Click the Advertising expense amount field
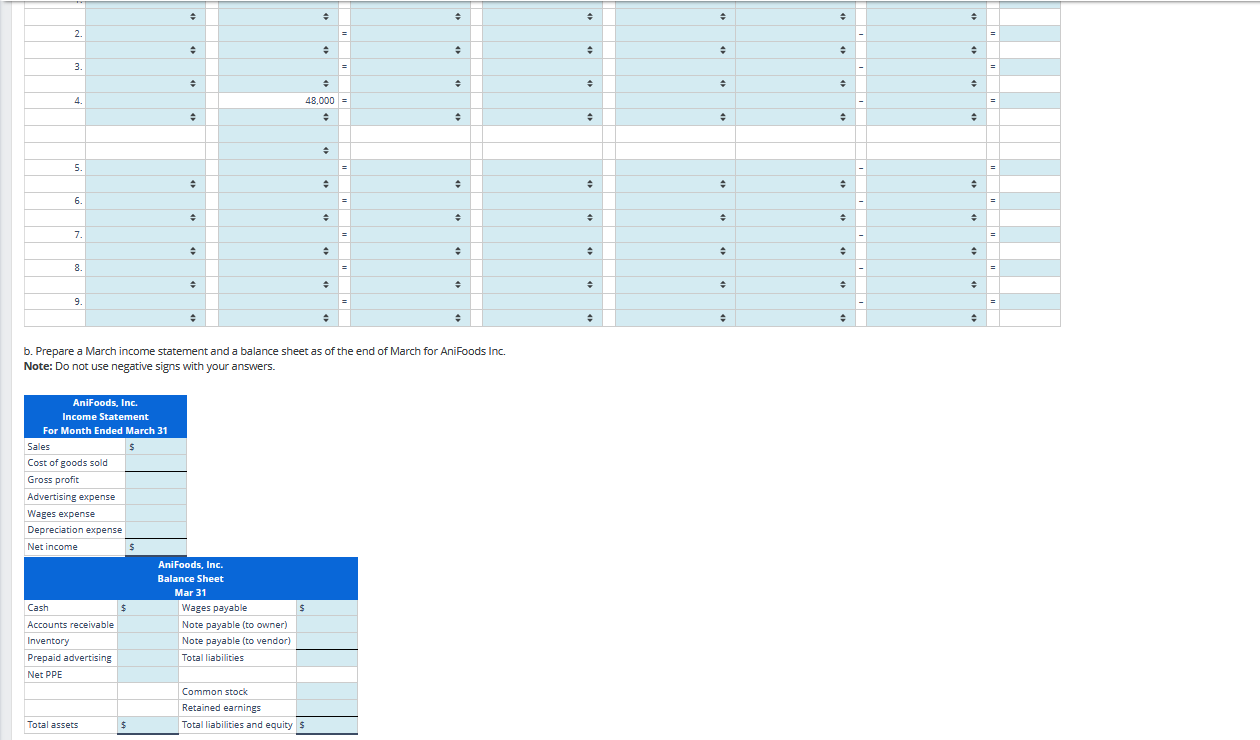This screenshot has height=740, width=1260. click(156, 497)
